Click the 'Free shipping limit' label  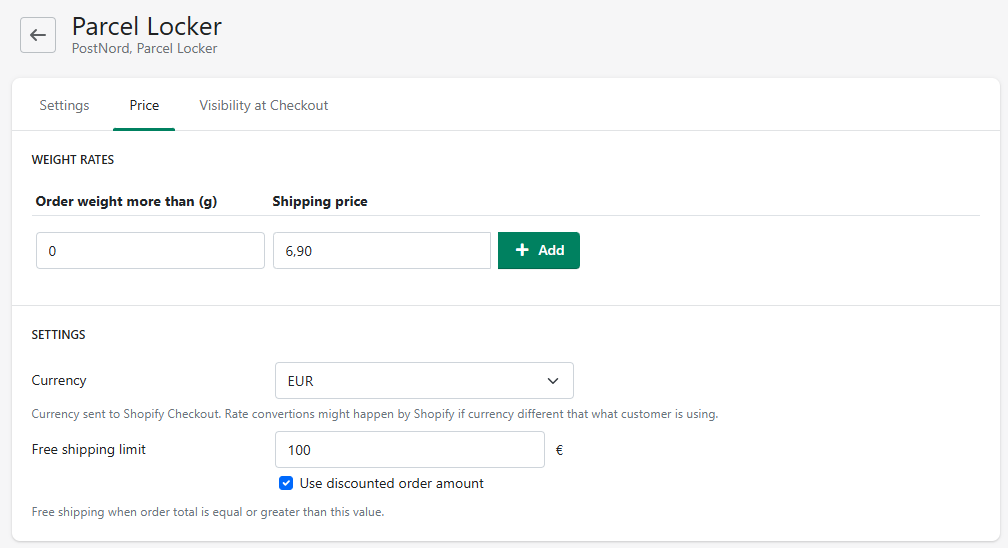click(89, 449)
